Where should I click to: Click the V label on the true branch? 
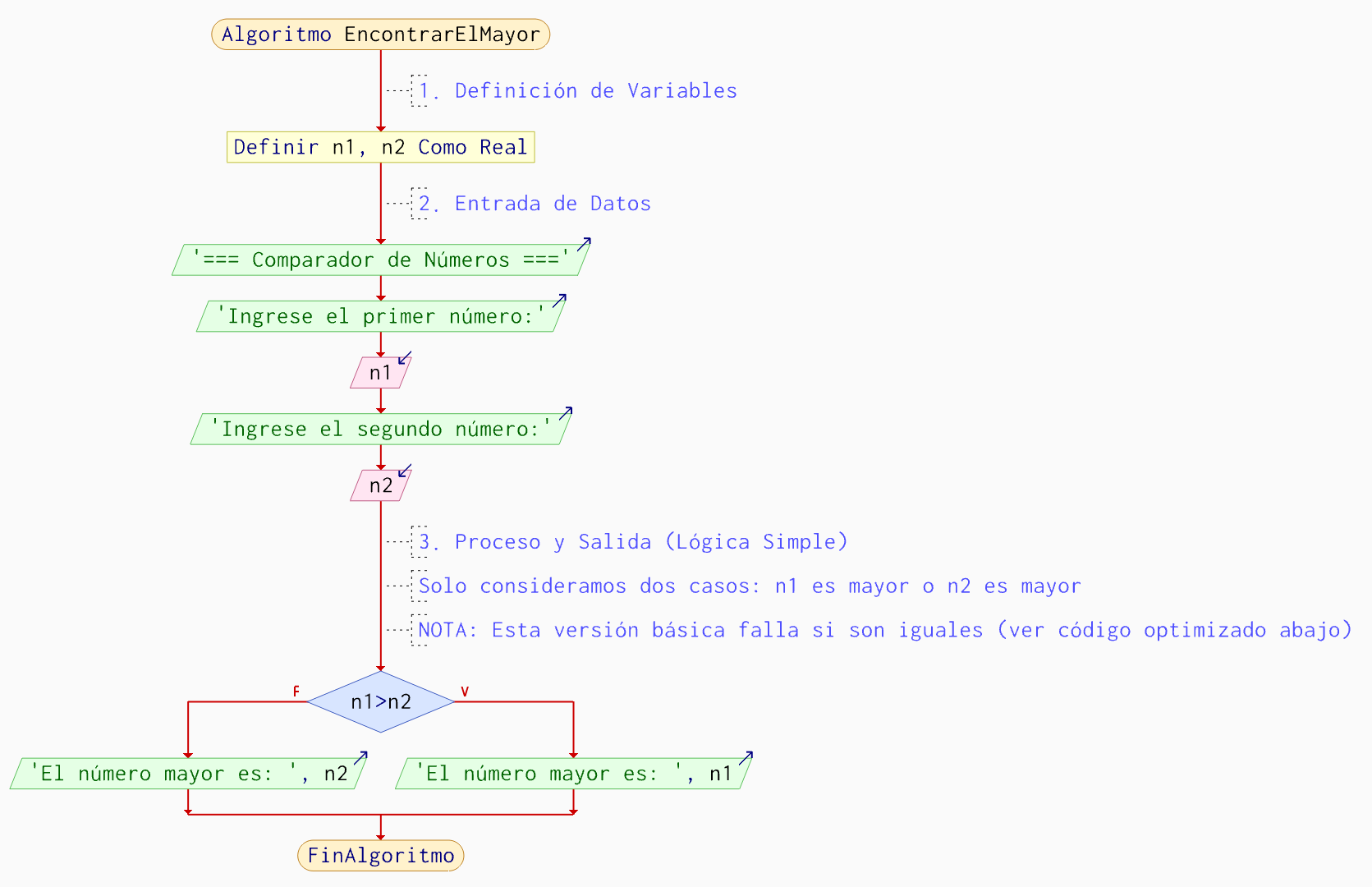click(465, 692)
